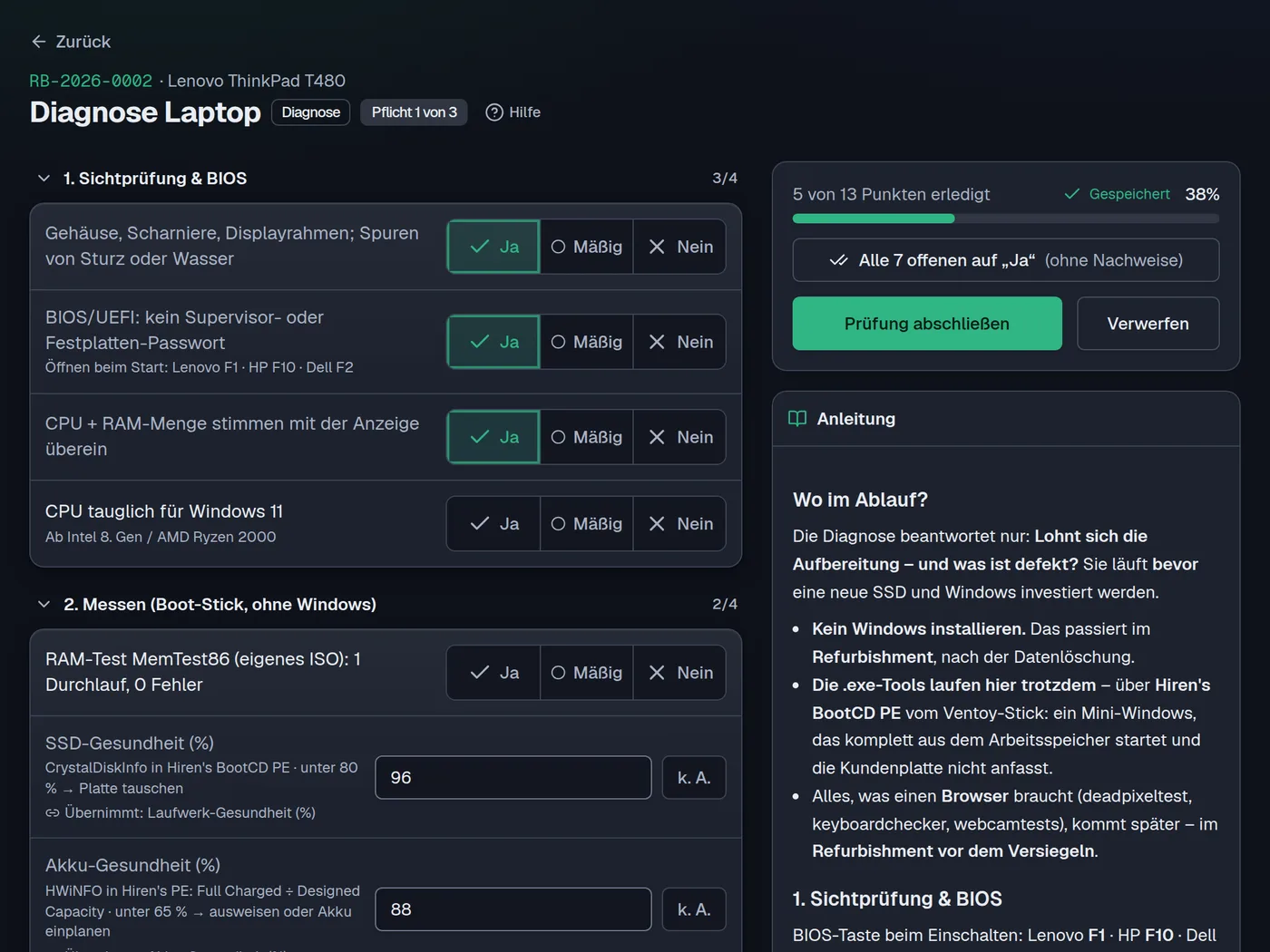Select Ja for RAM-Test MemTest86
The width and height of the screenshot is (1270, 952).
coord(493,673)
